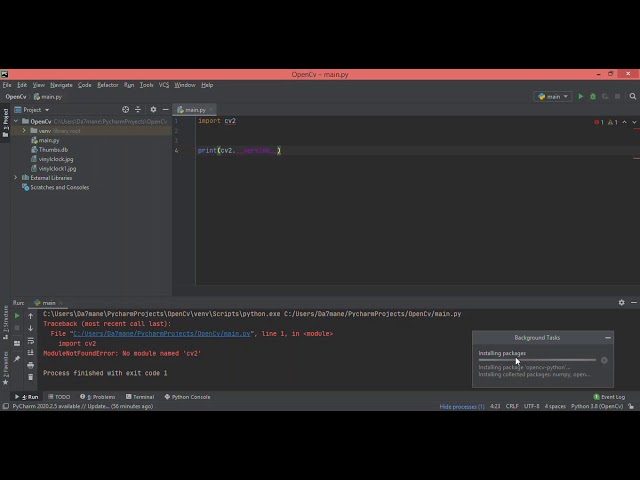Open the Structure side tool window
Screen dimensions: 640x480
click(5, 322)
